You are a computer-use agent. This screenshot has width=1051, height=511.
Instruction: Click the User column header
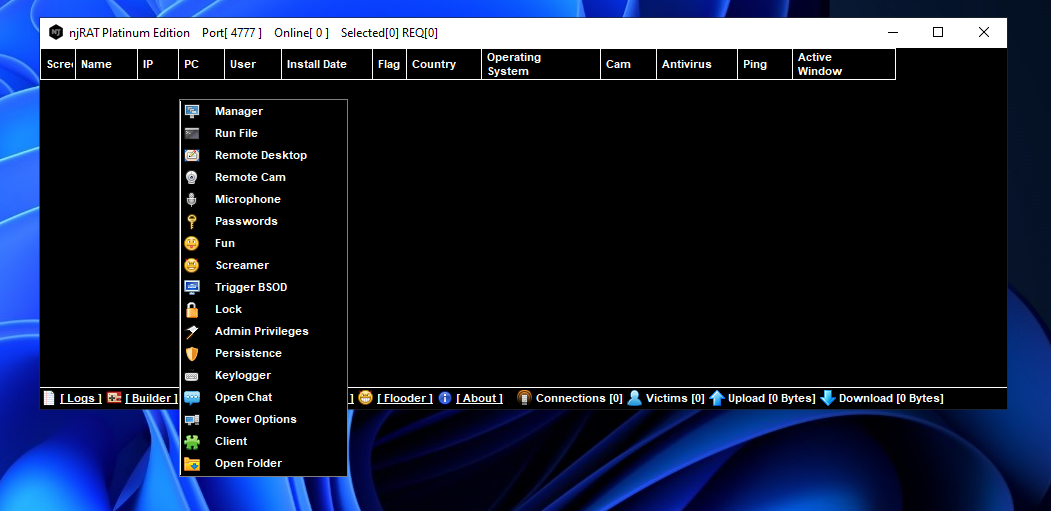253,64
